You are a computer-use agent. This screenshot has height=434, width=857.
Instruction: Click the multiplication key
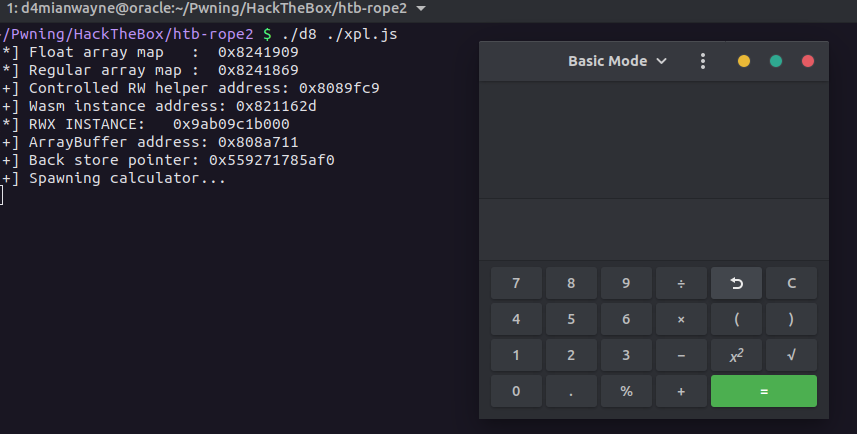point(681,319)
